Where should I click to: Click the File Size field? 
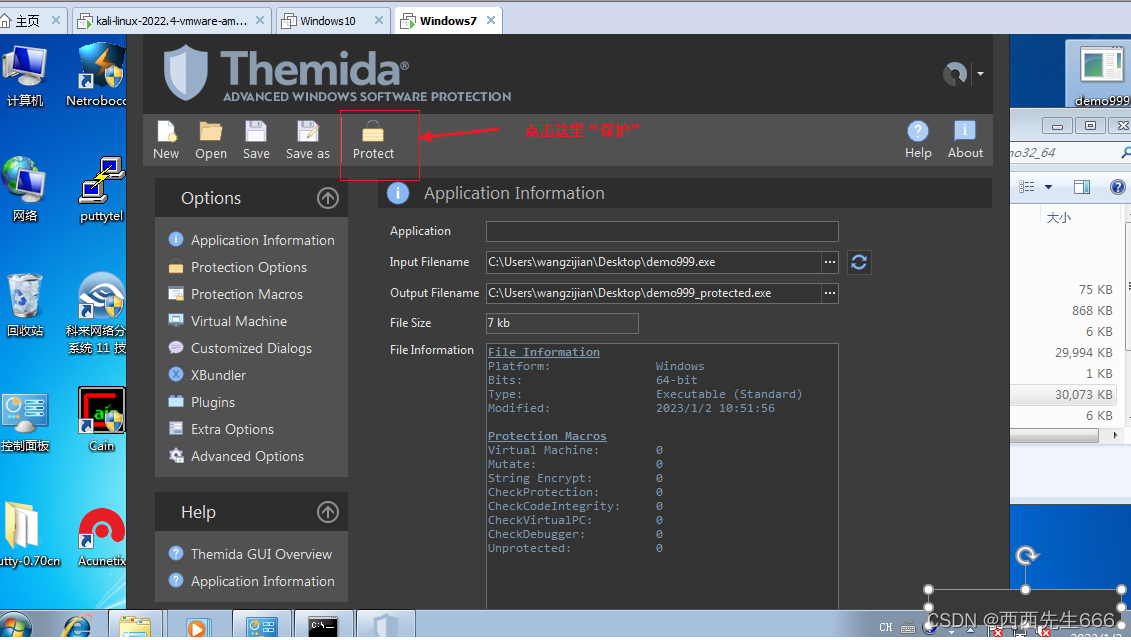562,323
